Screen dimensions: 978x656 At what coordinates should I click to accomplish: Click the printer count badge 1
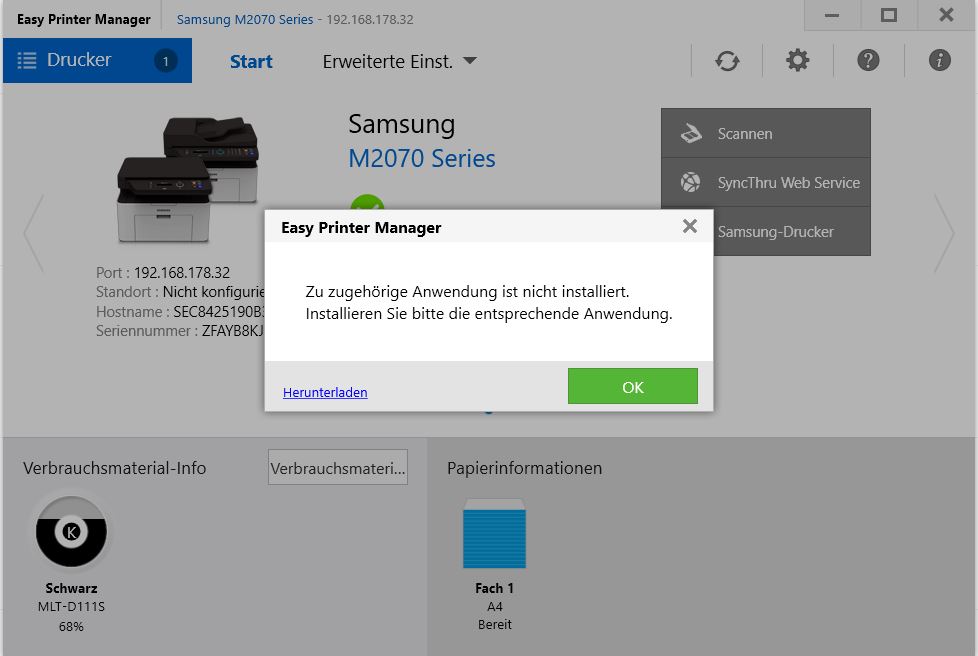(x=165, y=60)
